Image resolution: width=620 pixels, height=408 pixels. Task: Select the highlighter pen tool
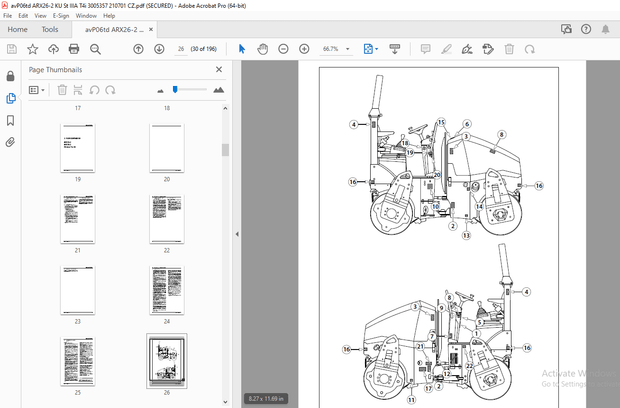click(x=446, y=49)
